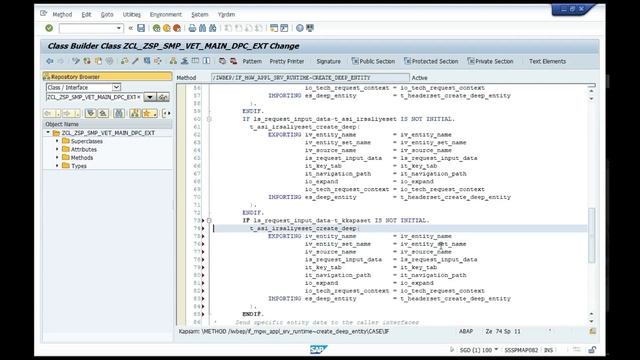Click the Method name field
The height and width of the screenshot is (360, 640).
pos(310,78)
